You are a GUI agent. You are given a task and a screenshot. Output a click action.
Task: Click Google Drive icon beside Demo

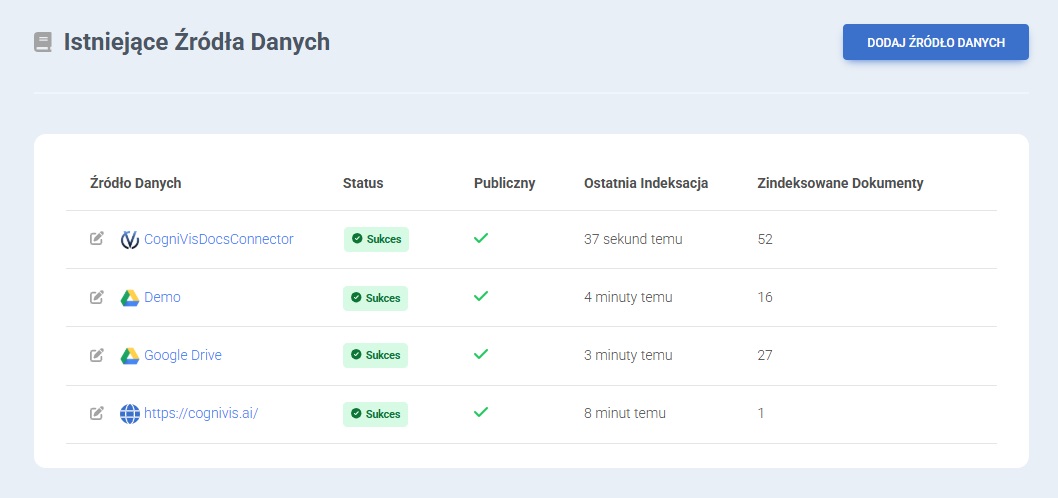coord(129,298)
